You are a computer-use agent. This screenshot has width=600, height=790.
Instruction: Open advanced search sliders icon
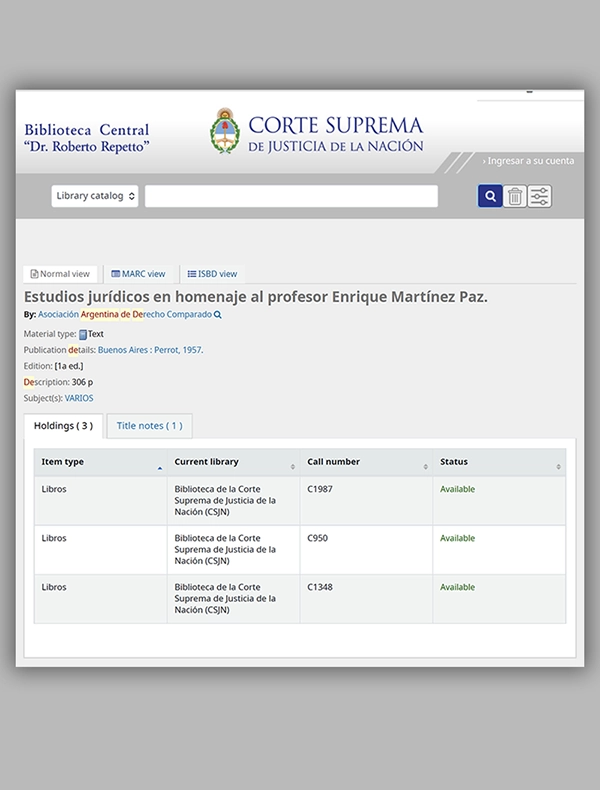[540, 196]
